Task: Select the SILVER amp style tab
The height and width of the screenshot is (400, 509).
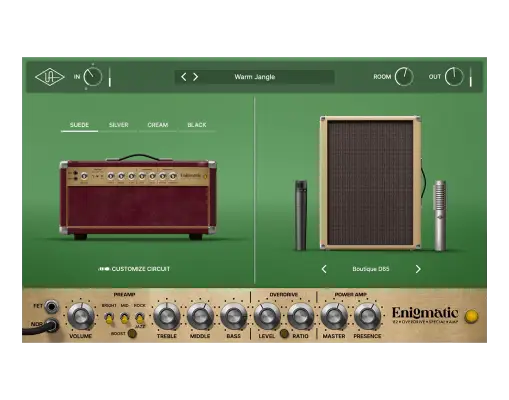Action: 118,125
